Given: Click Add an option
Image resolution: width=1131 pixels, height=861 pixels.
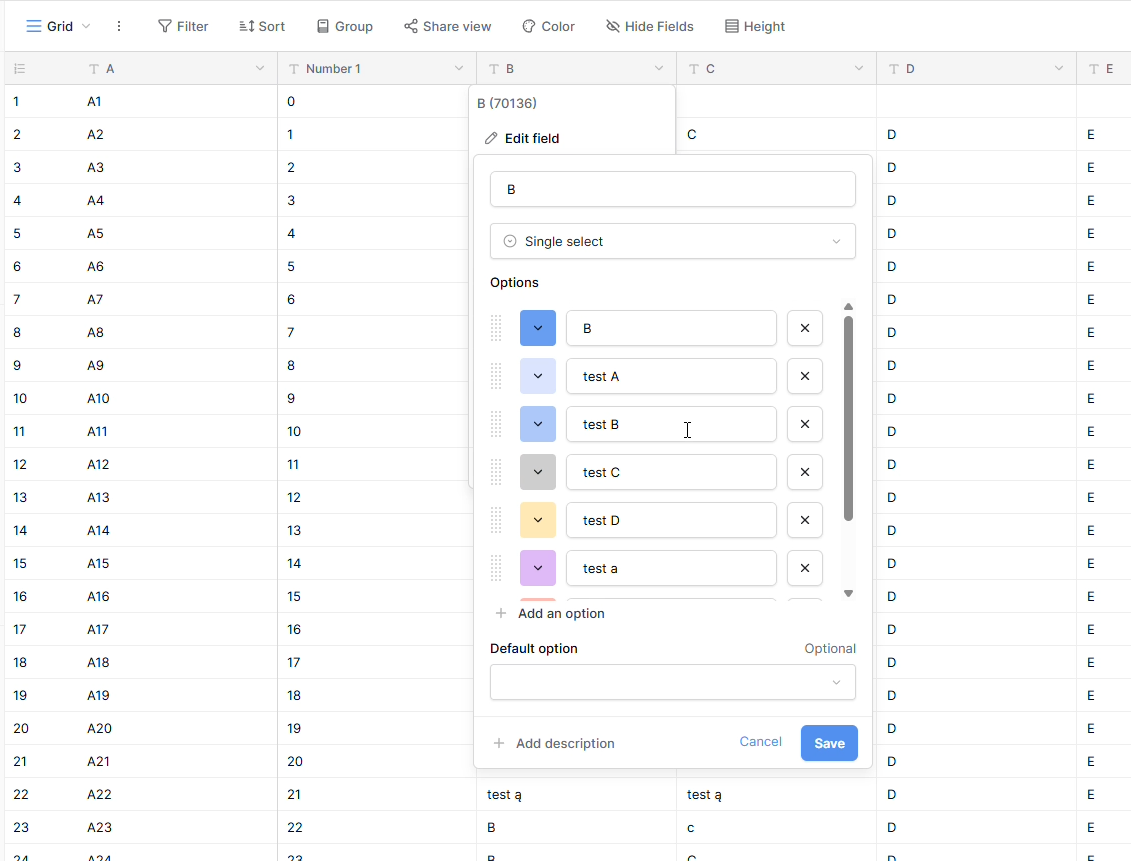Looking at the screenshot, I should click(x=550, y=614).
